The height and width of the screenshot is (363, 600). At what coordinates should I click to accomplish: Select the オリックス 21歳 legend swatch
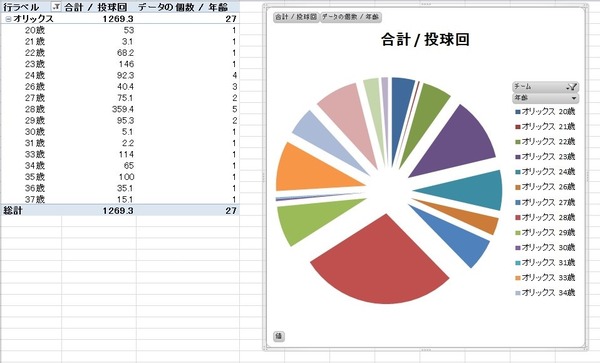point(518,127)
